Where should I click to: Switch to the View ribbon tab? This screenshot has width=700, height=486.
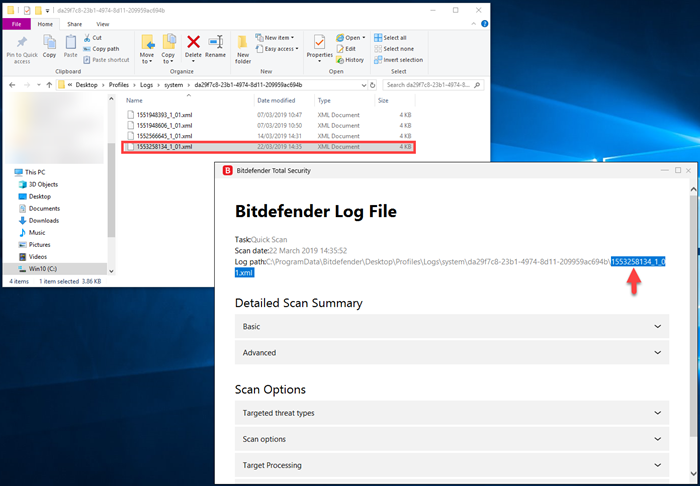103,24
